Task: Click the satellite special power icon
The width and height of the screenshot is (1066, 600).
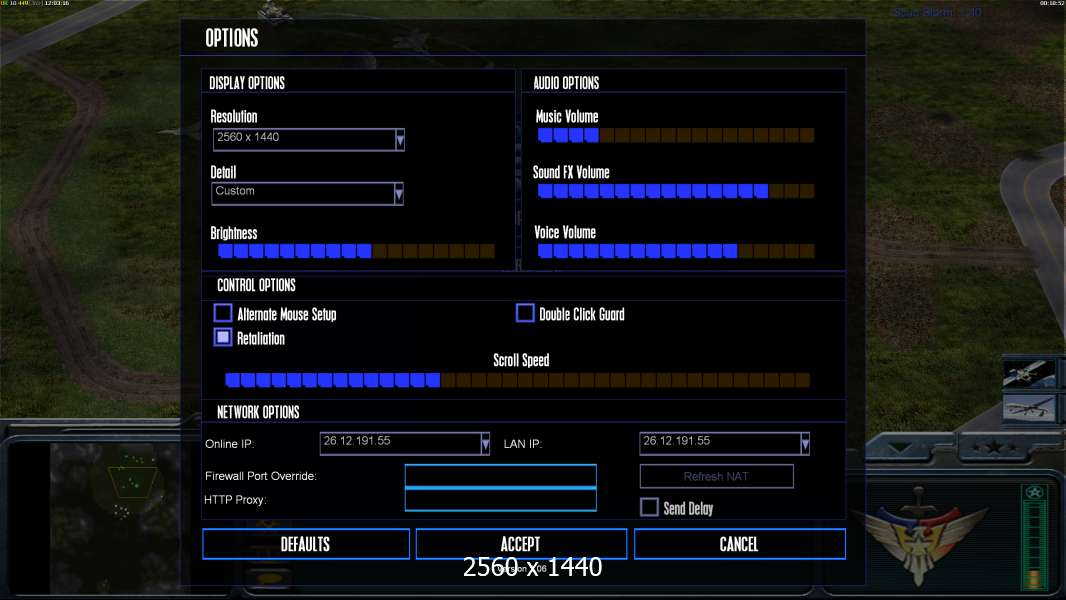Action: point(1029,373)
